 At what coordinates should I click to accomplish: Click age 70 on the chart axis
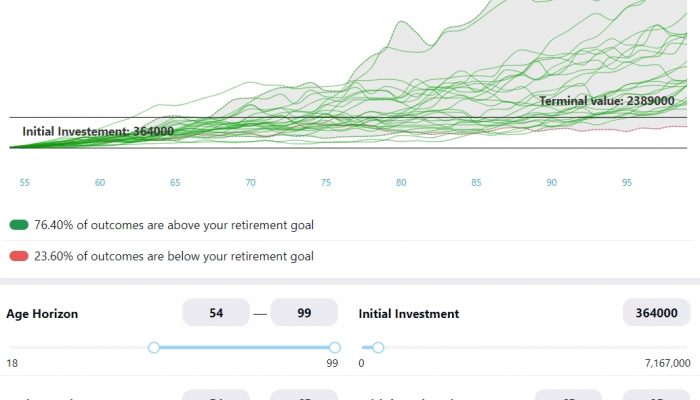[250, 183]
